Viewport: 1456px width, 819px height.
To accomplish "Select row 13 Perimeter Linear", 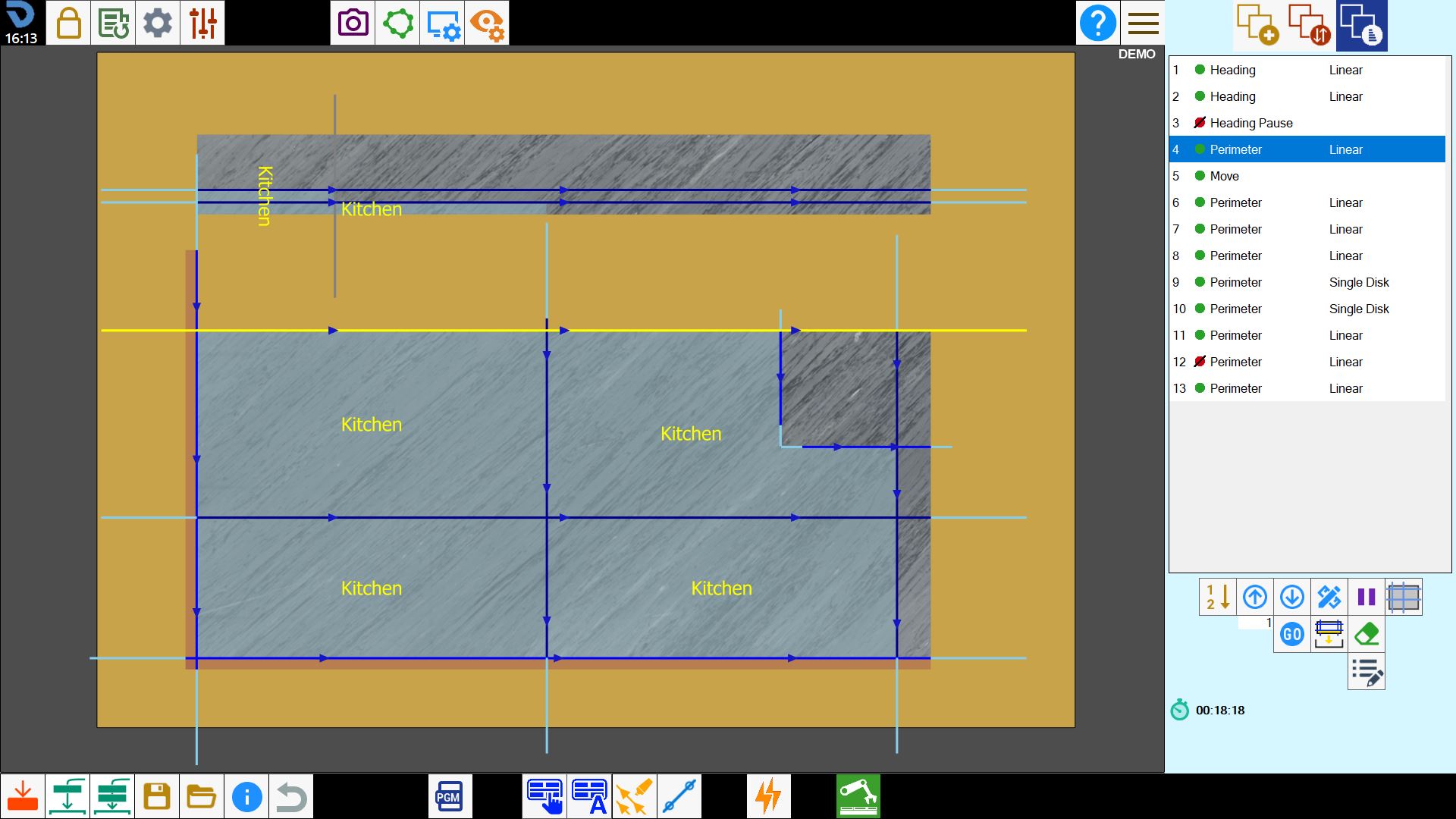I will 1307,388.
